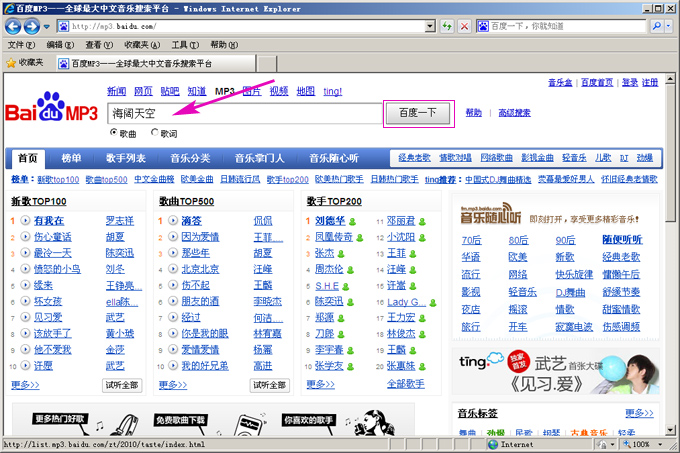Select the 歌曲 radio button
Image resolution: width=680 pixels, height=453 pixels.
(114, 132)
